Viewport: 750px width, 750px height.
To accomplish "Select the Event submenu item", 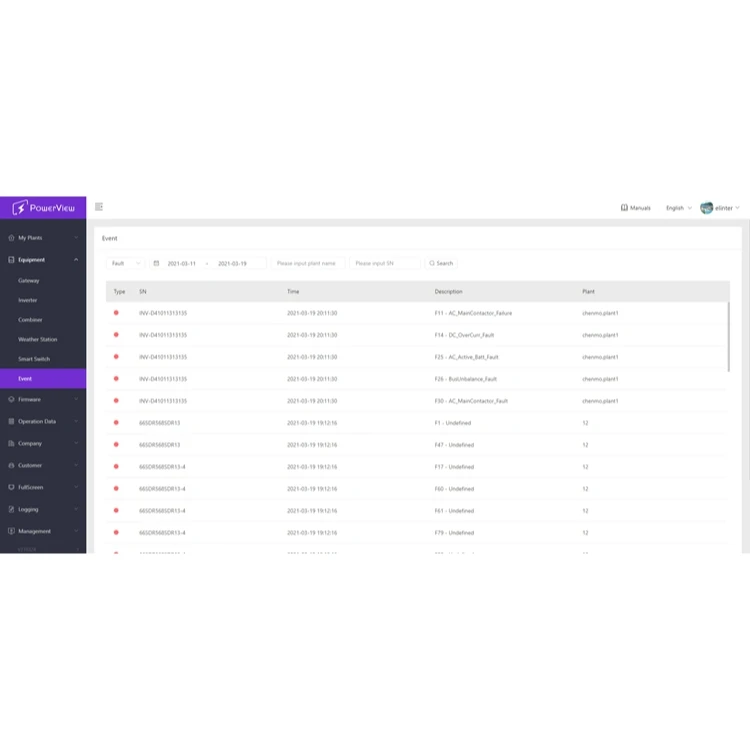I will click(x=43, y=379).
